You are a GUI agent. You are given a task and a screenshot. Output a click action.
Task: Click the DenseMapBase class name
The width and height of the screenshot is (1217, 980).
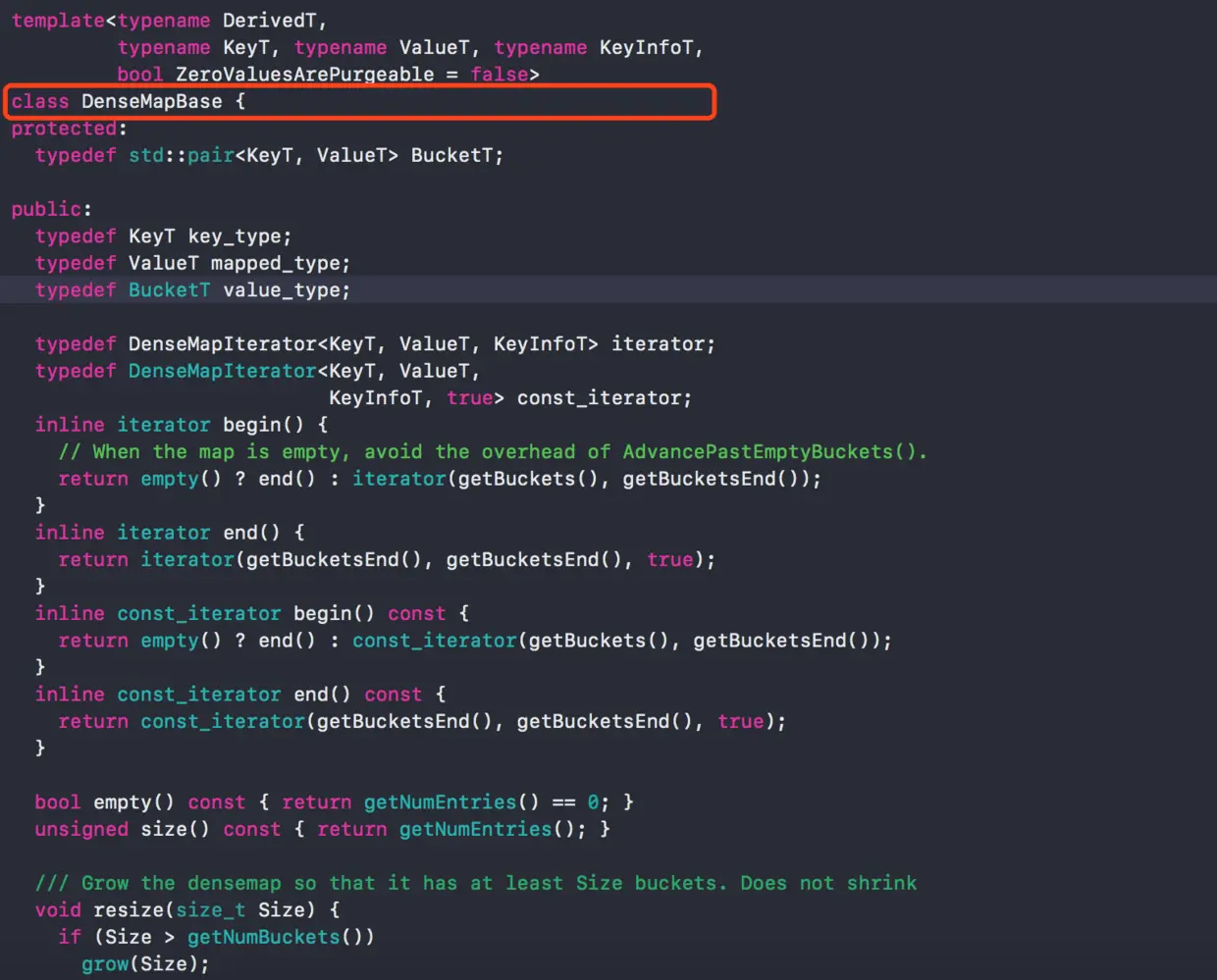pos(152,101)
